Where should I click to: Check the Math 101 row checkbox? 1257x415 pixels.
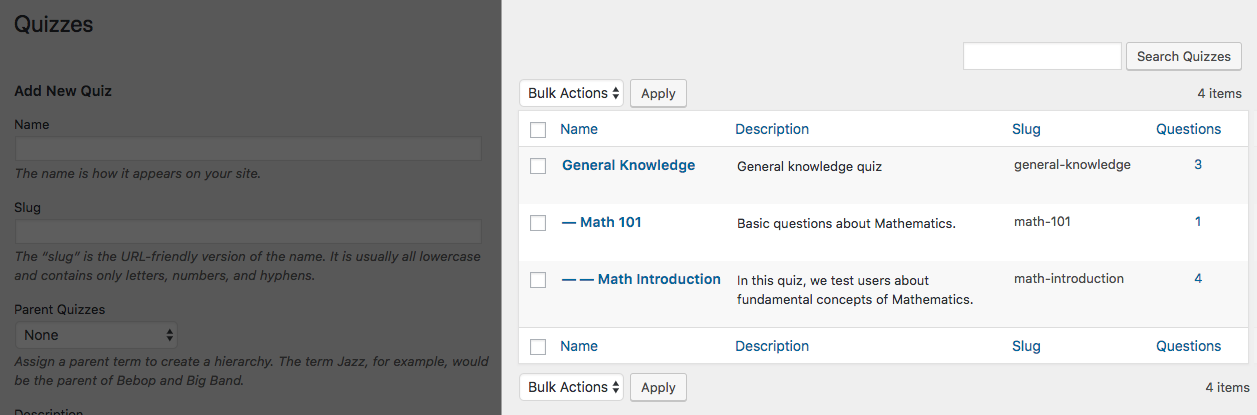click(x=538, y=223)
